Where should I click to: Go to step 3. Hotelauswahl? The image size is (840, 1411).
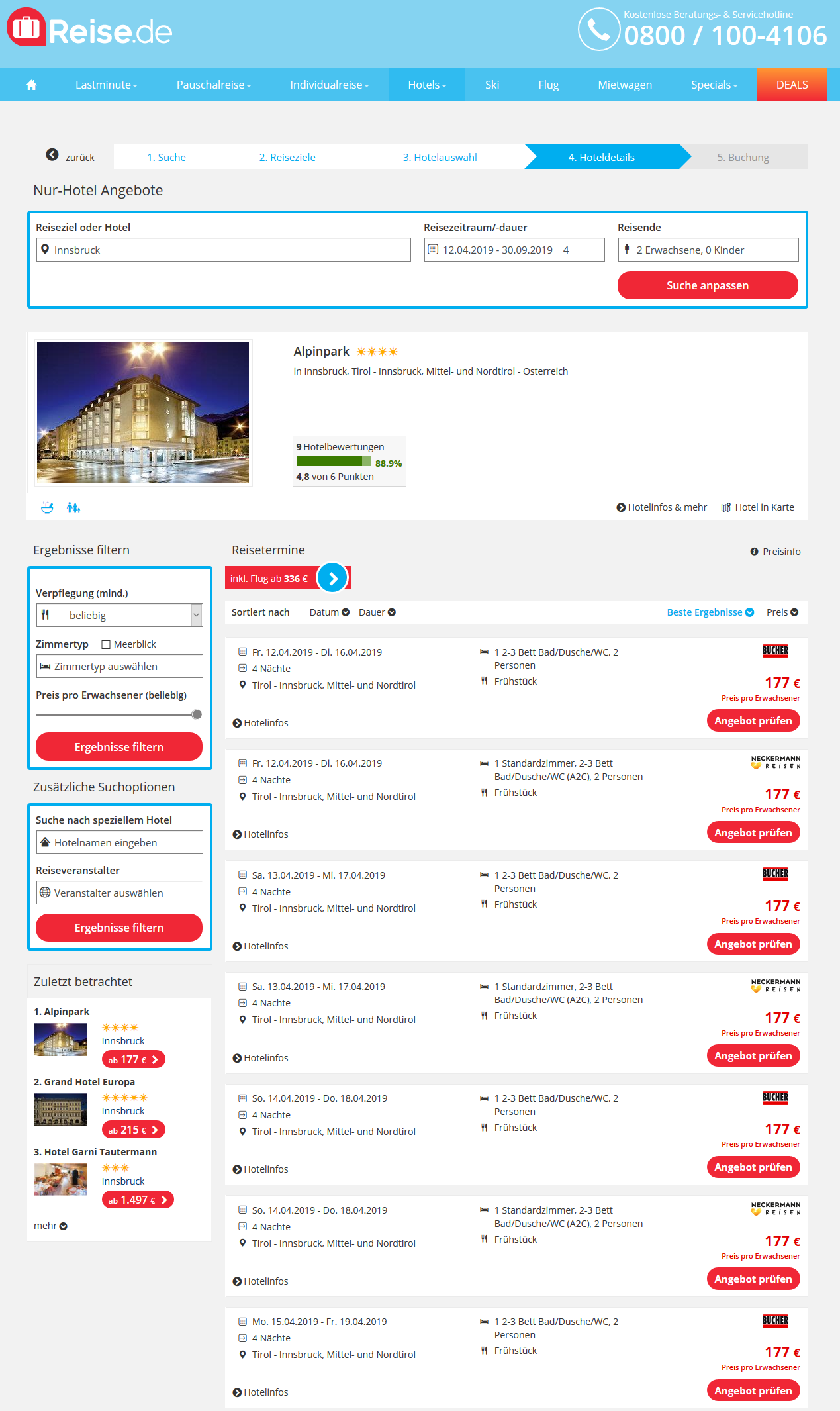coord(440,157)
